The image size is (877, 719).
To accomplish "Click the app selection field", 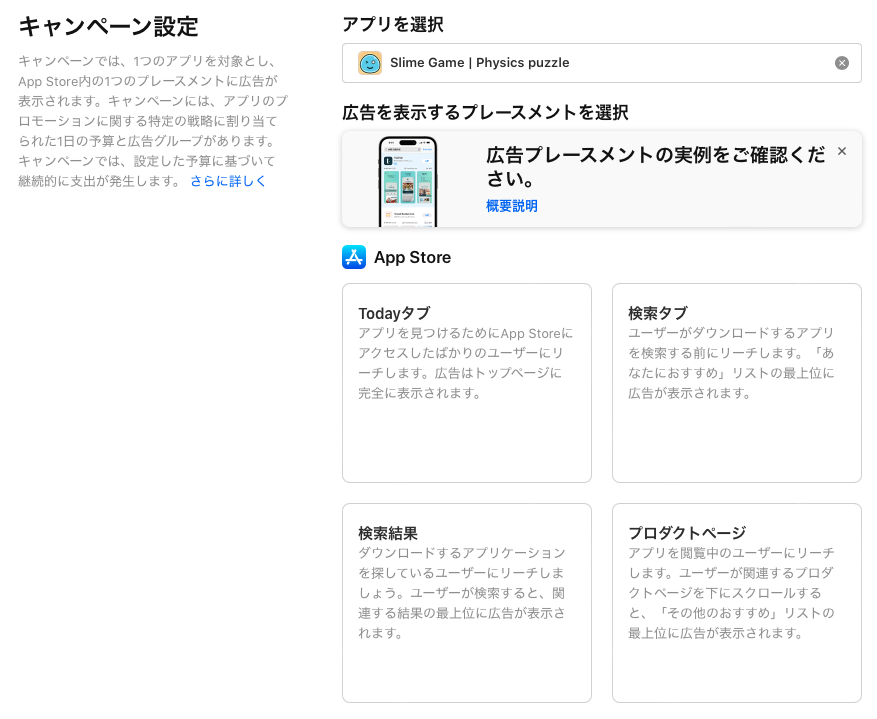I will [x=602, y=63].
